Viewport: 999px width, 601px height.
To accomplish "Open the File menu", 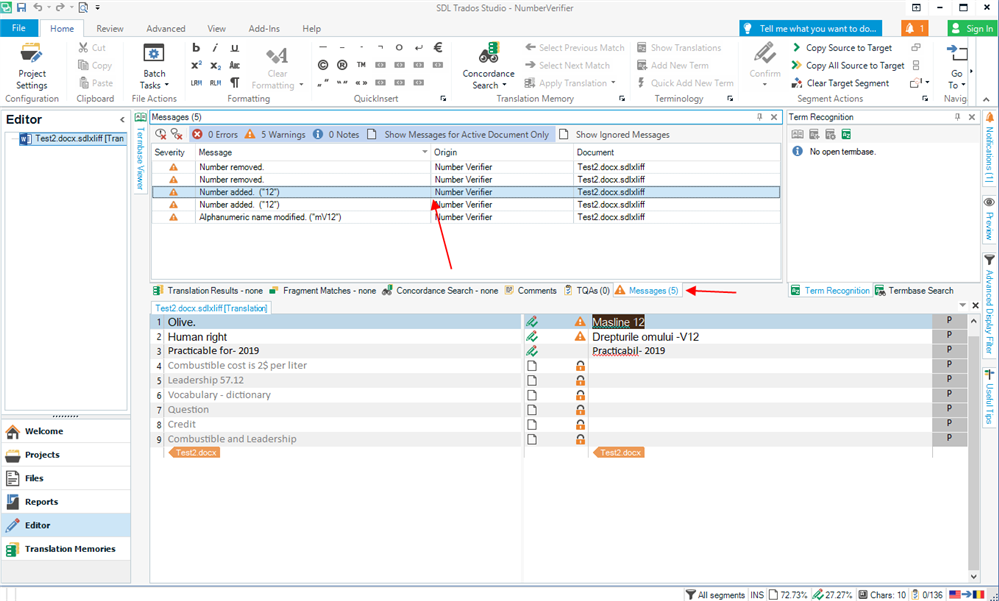I will click(19, 28).
